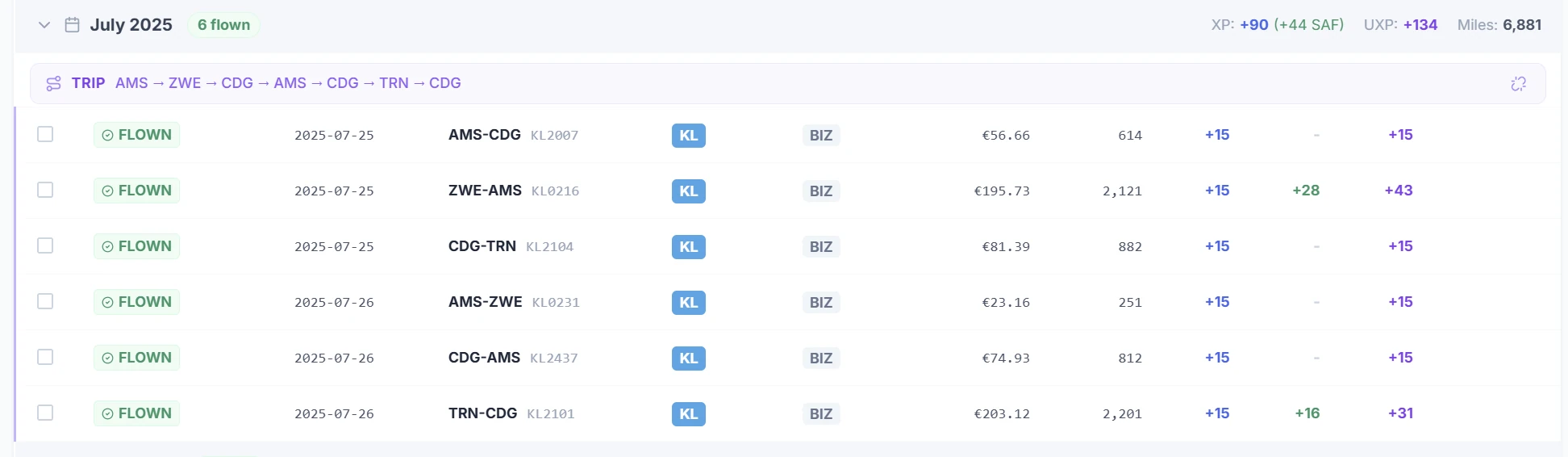Collapse the July 2025 section chevron
Image resolution: width=1568 pixels, height=457 pixels.
pos(44,25)
